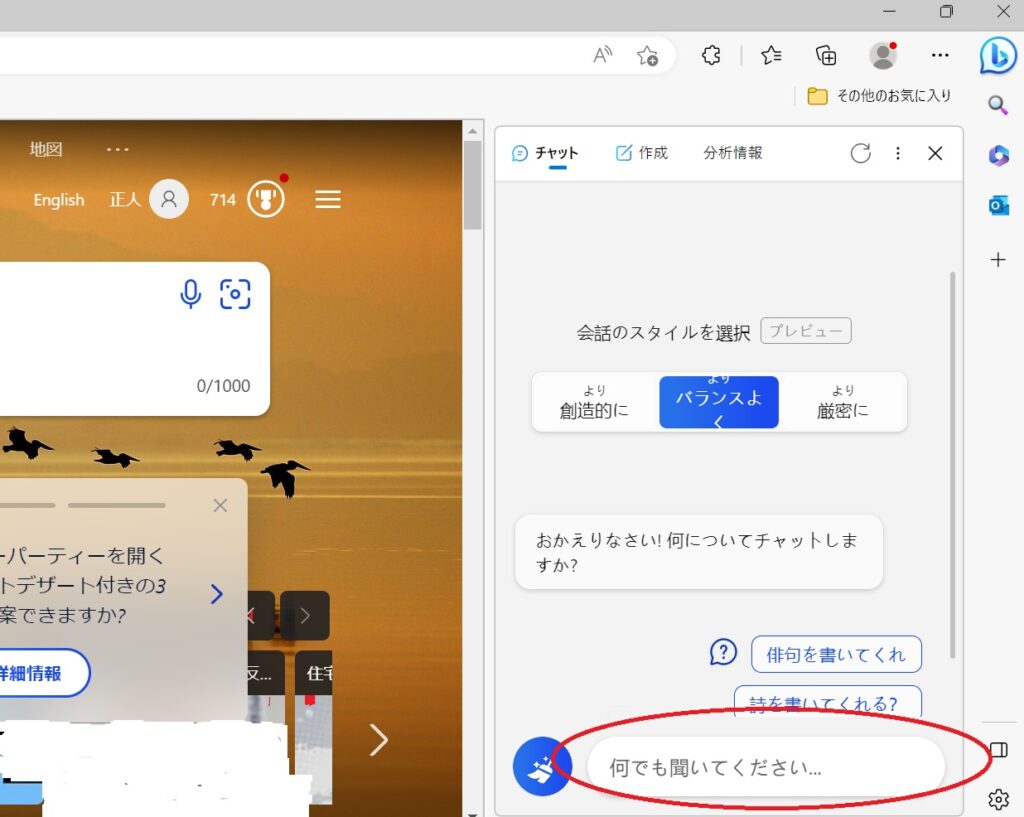Switch to the 分析情報 tab

(733, 152)
